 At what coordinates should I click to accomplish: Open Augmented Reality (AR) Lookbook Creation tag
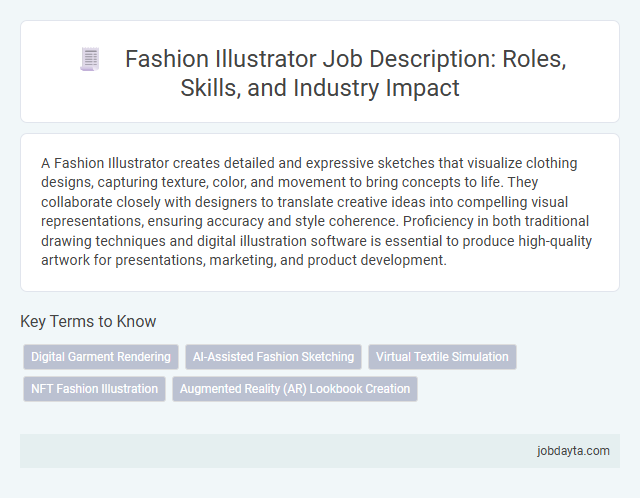295,389
